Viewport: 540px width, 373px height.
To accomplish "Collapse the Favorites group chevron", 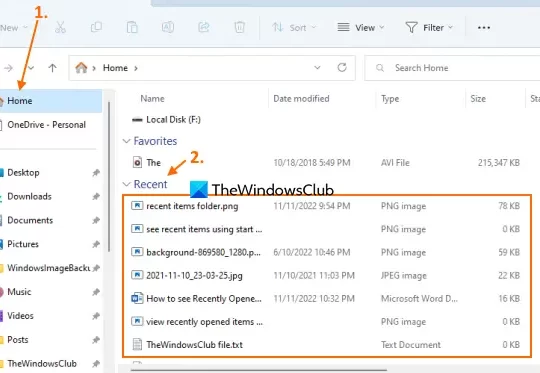I will (126, 141).
